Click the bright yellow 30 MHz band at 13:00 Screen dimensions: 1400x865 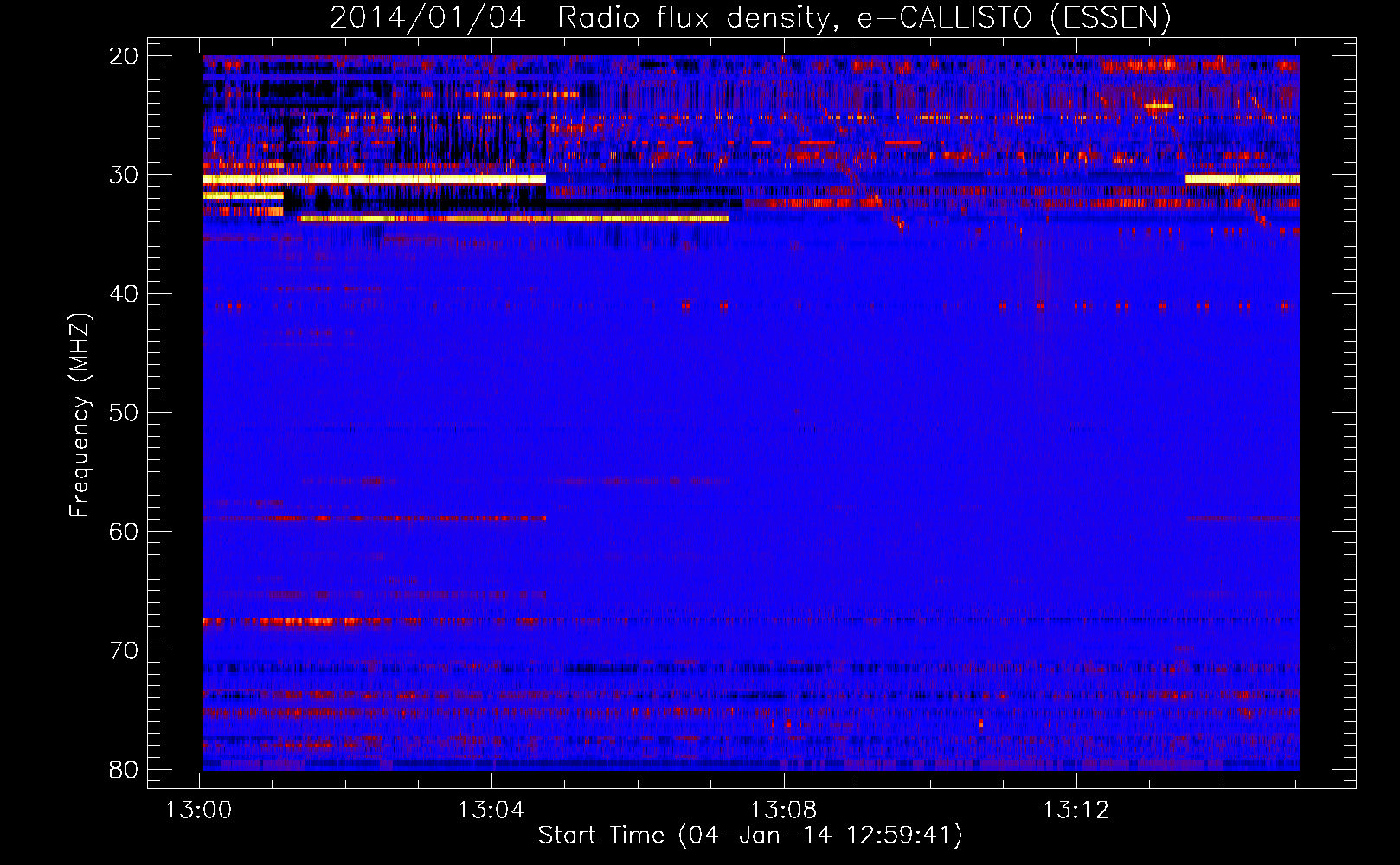coord(375,179)
